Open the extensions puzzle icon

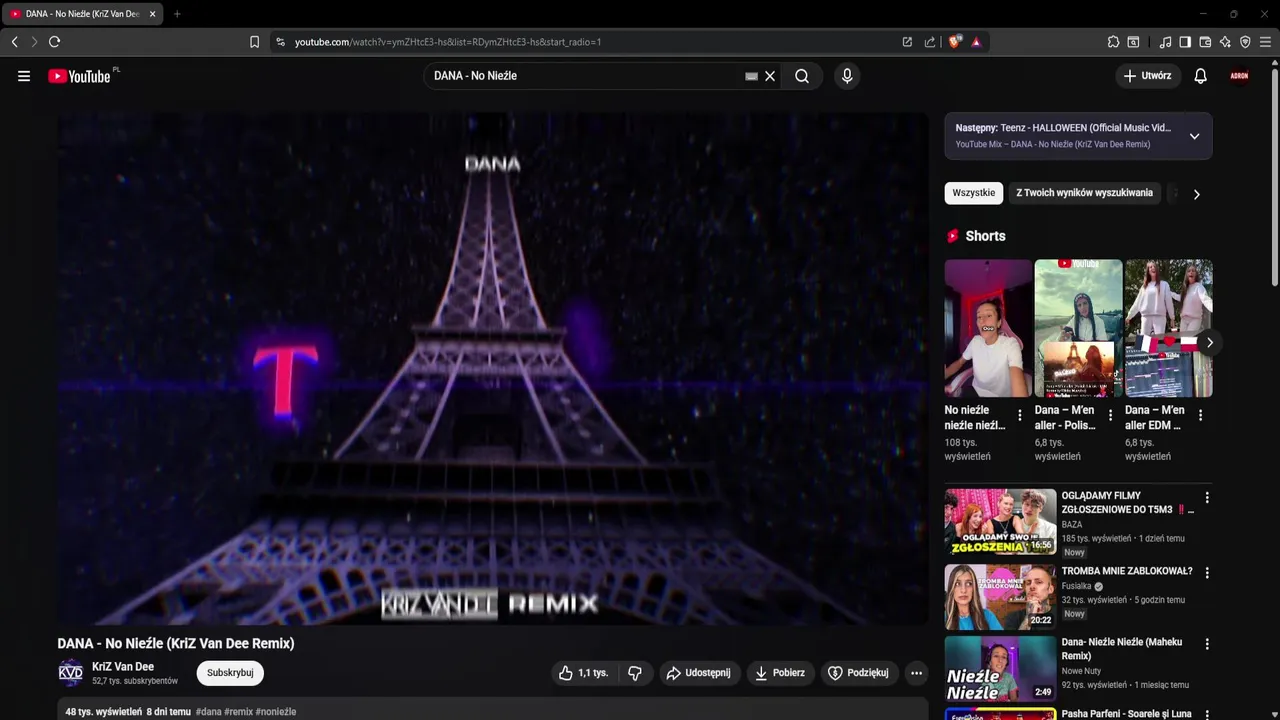(x=1113, y=42)
